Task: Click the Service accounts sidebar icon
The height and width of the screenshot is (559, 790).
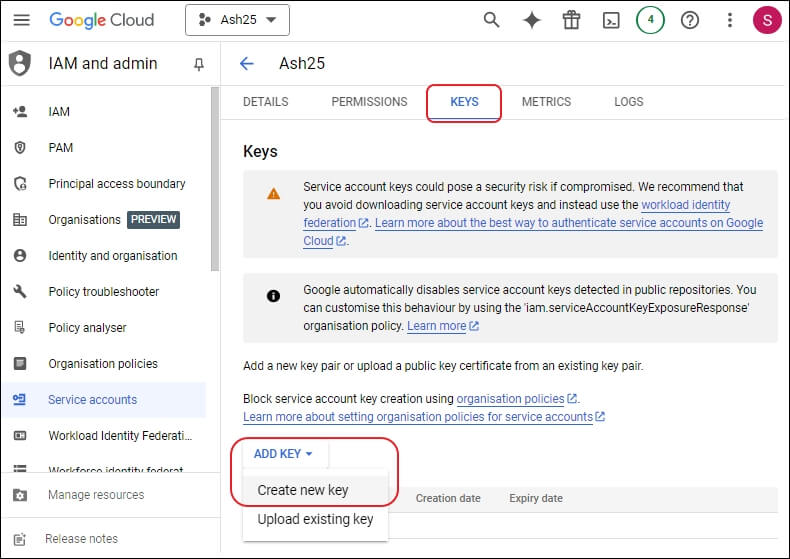Action: (20, 399)
